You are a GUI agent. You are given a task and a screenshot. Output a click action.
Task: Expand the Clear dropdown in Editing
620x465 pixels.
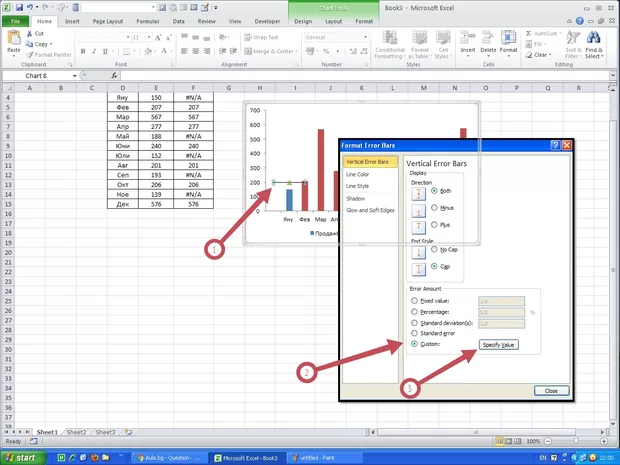click(x=550, y=55)
